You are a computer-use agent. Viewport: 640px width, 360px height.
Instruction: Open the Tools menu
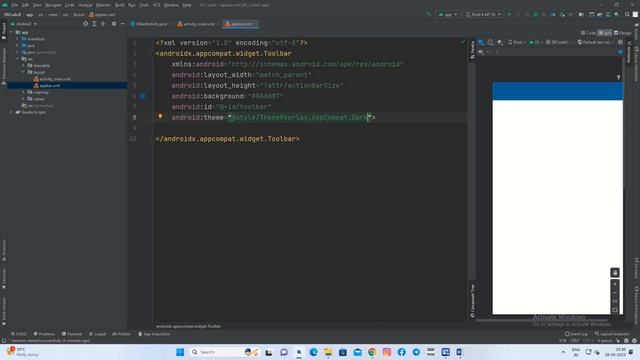click(x=144, y=5)
